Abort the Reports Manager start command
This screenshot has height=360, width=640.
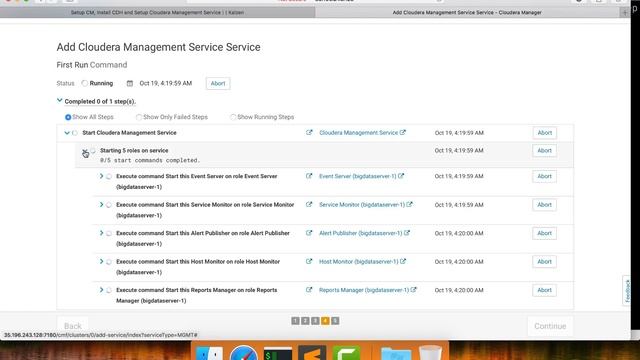tap(544, 290)
